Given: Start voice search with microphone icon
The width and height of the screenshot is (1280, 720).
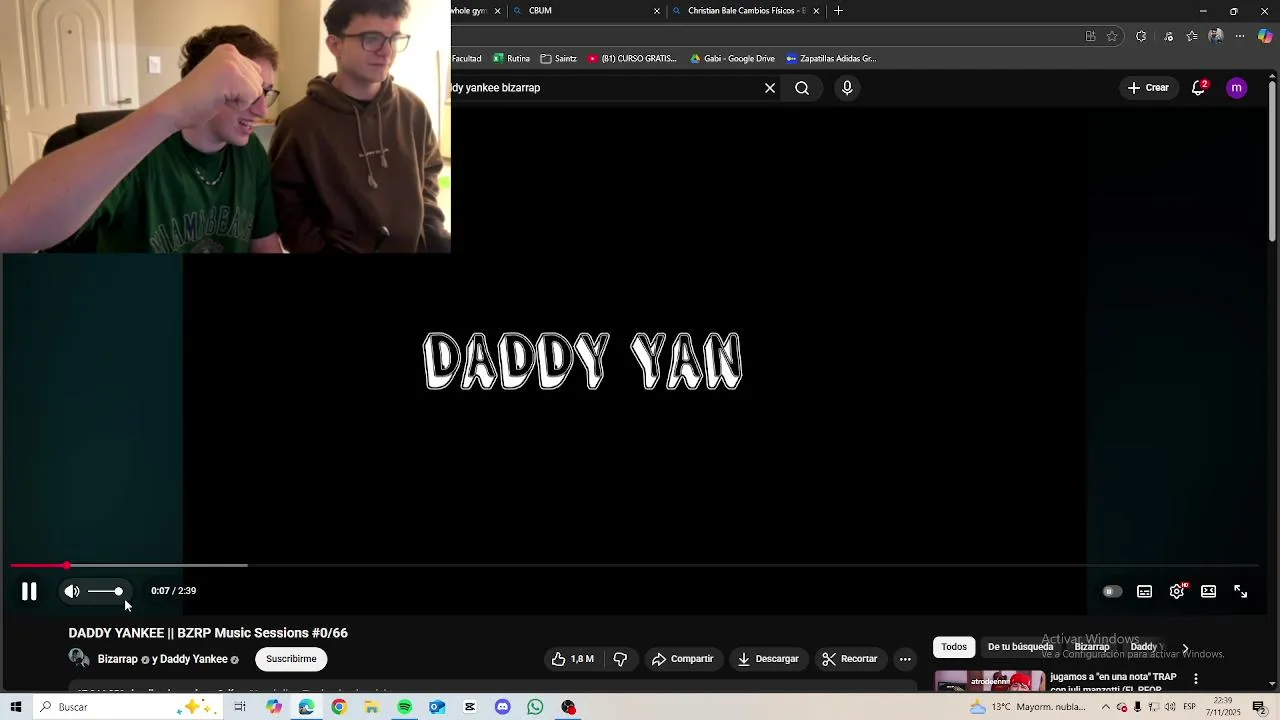Looking at the screenshot, I should click(x=847, y=88).
